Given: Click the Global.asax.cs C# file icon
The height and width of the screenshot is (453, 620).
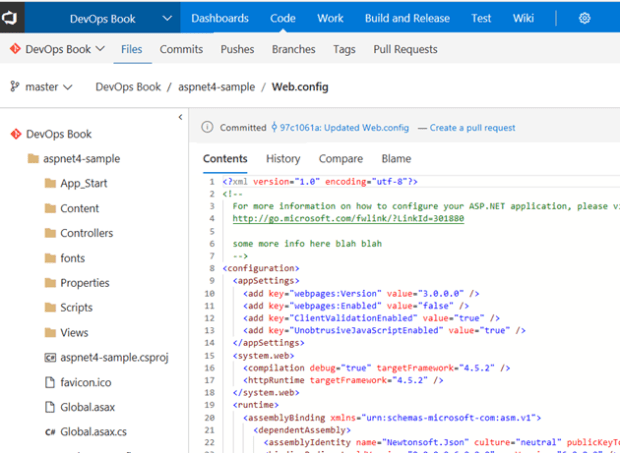Looking at the screenshot, I should tap(49, 432).
